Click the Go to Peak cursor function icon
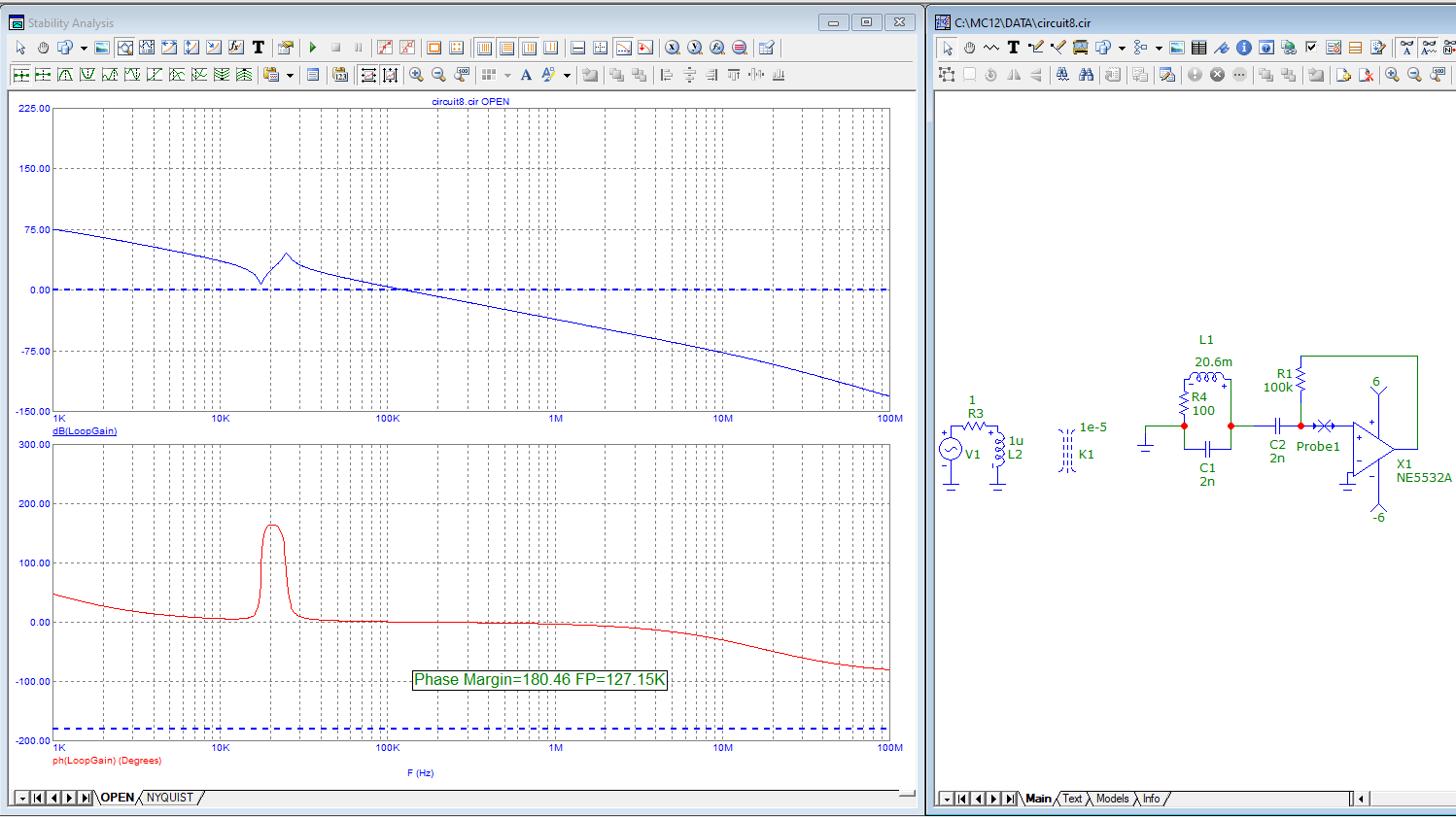This screenshot has width=1456, height=818. pos(66,75)
